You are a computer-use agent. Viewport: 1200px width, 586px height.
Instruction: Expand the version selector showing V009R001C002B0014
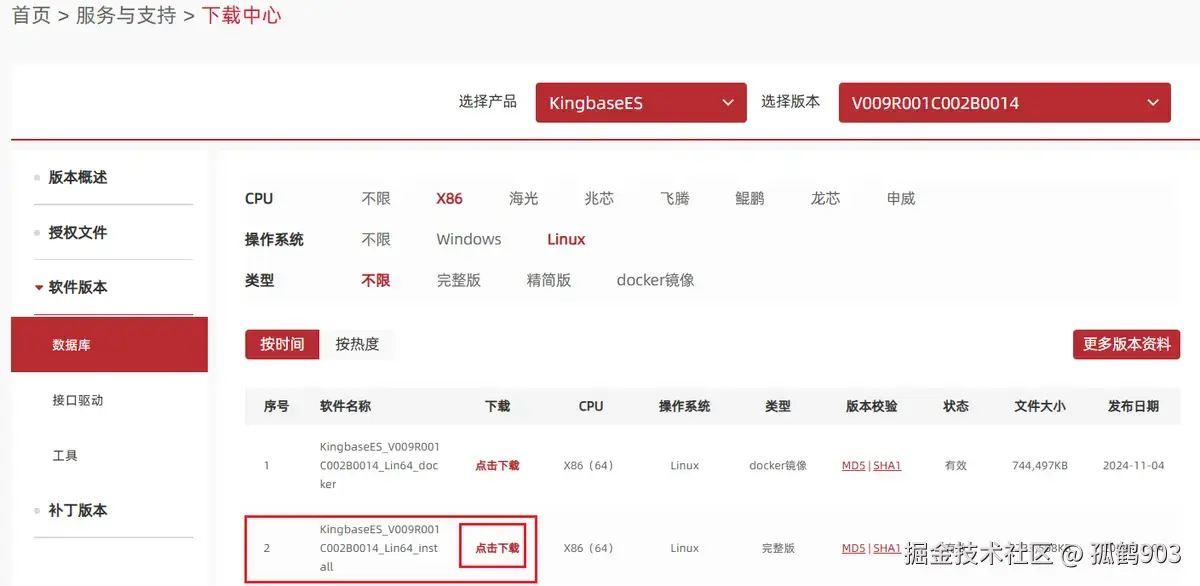(1004, 102)
